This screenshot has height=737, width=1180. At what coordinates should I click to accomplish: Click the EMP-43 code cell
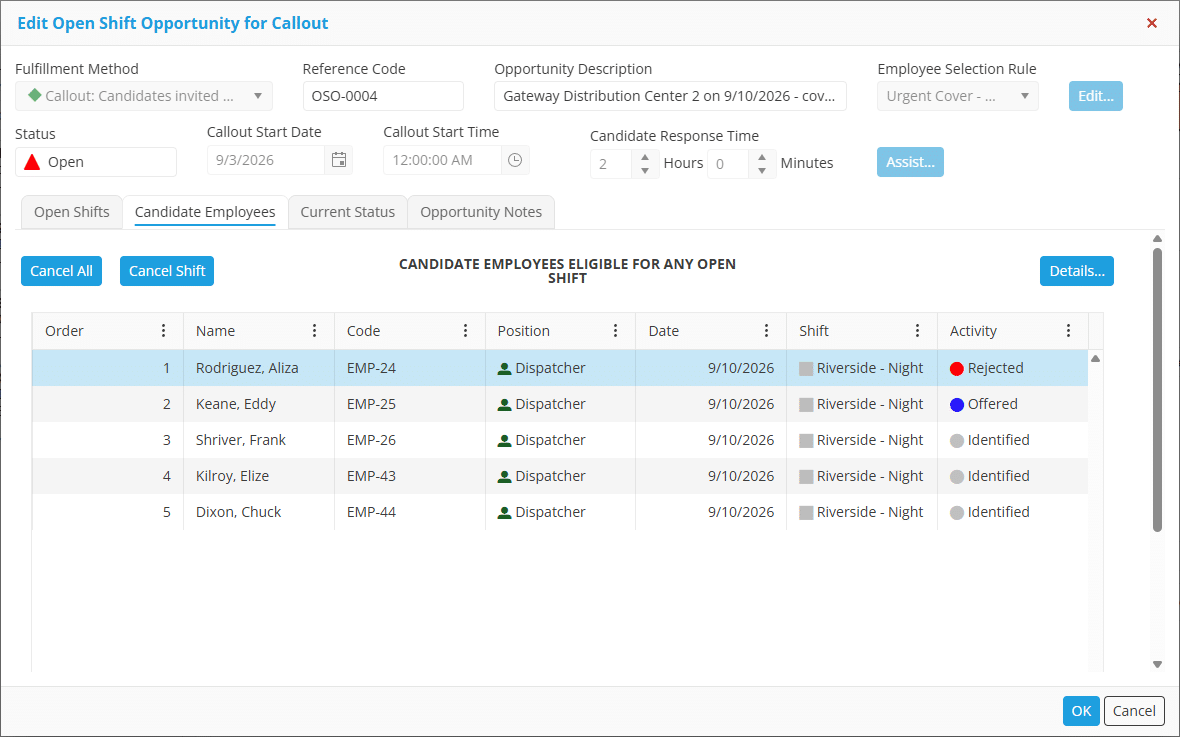[x=409, y=477]
